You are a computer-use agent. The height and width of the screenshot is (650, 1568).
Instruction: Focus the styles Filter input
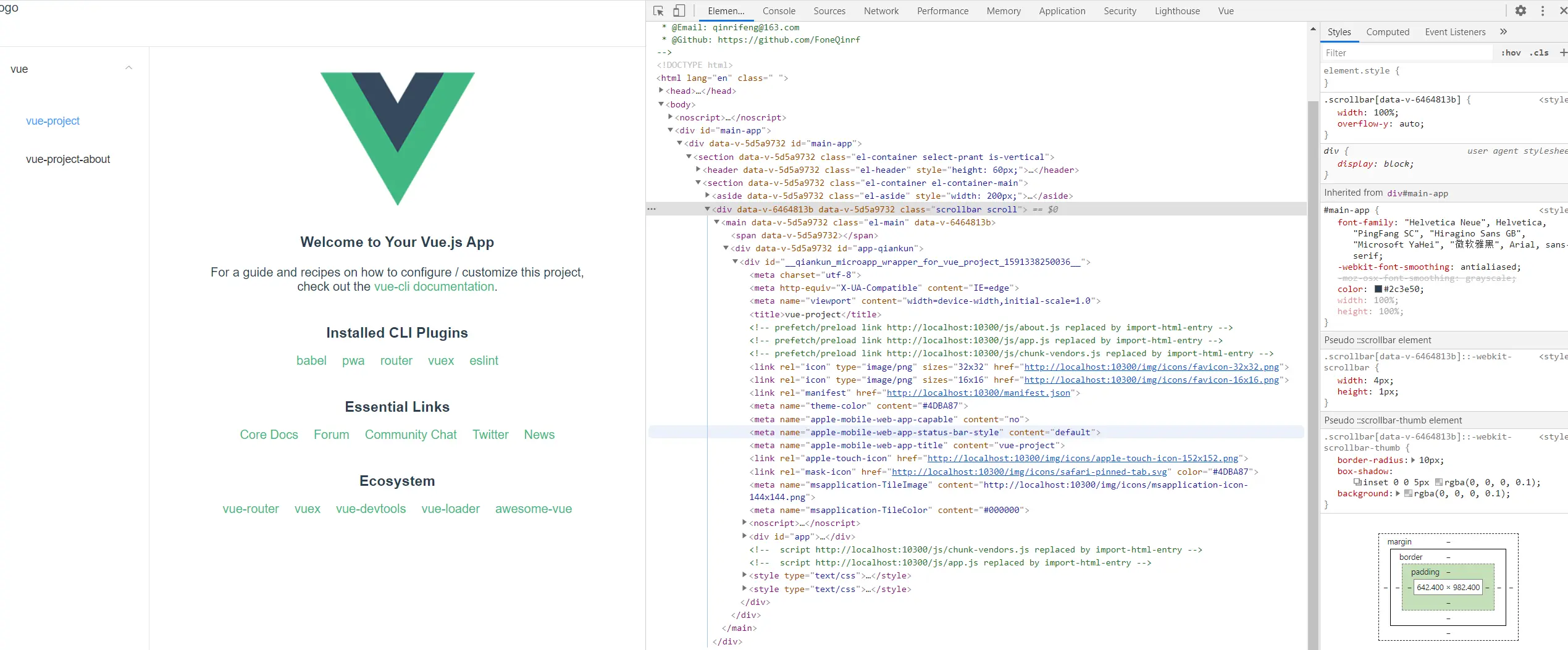pyautogui.click(x=1407, y=53)
